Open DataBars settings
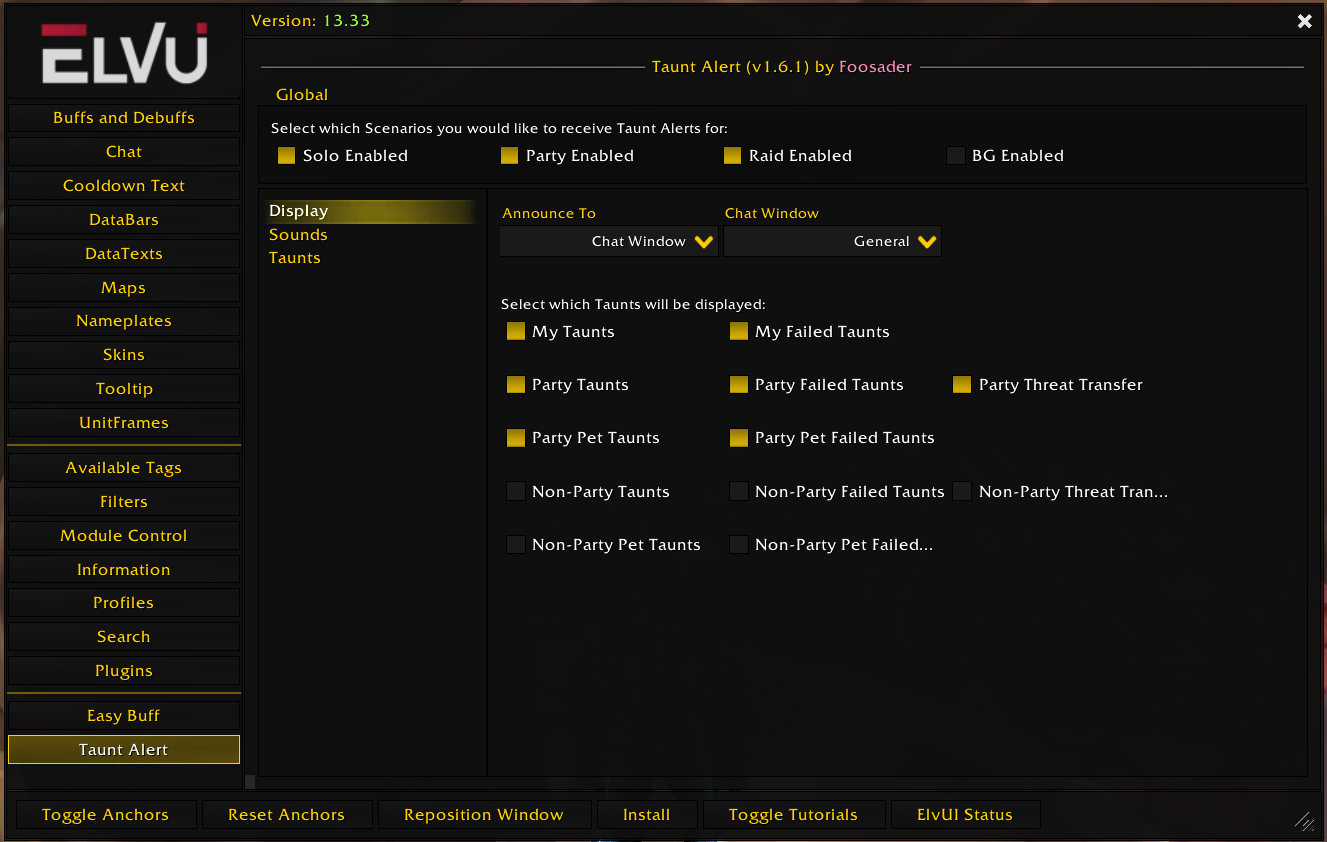 click(x=124, y=220)
